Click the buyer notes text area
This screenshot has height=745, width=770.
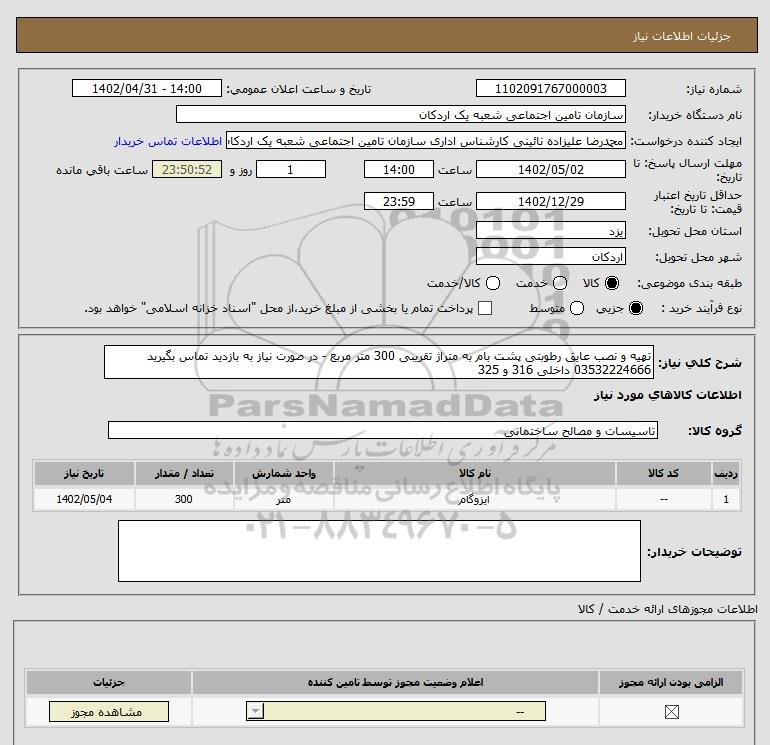pos(379,551)
